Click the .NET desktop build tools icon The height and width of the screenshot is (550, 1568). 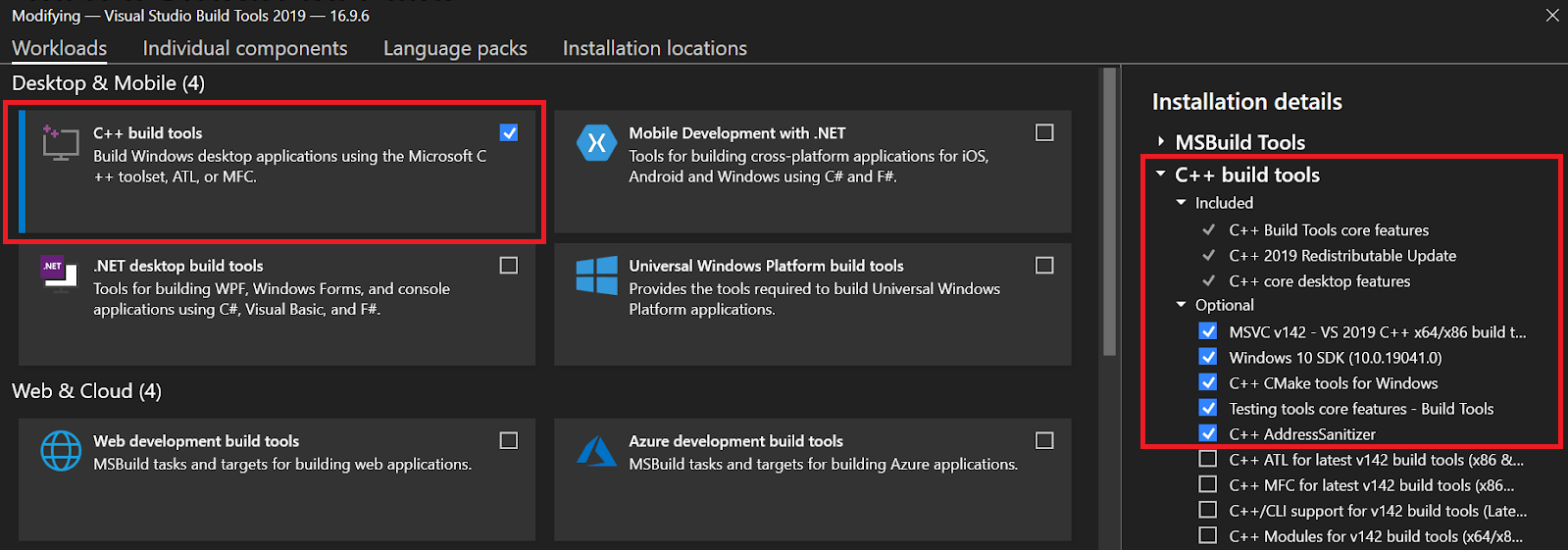point(58,274)
